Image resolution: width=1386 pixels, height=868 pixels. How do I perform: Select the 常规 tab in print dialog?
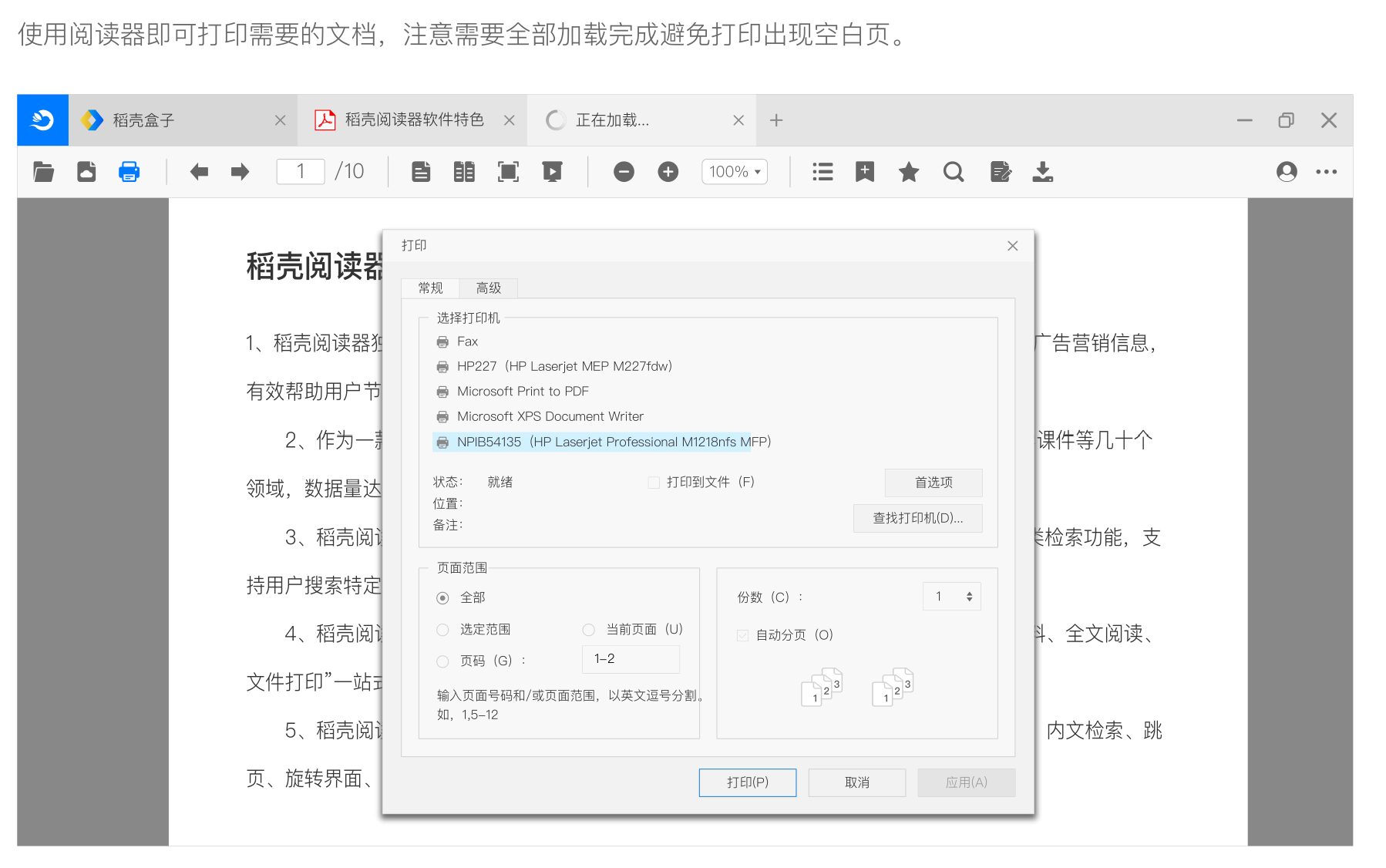tap(430, 288)
